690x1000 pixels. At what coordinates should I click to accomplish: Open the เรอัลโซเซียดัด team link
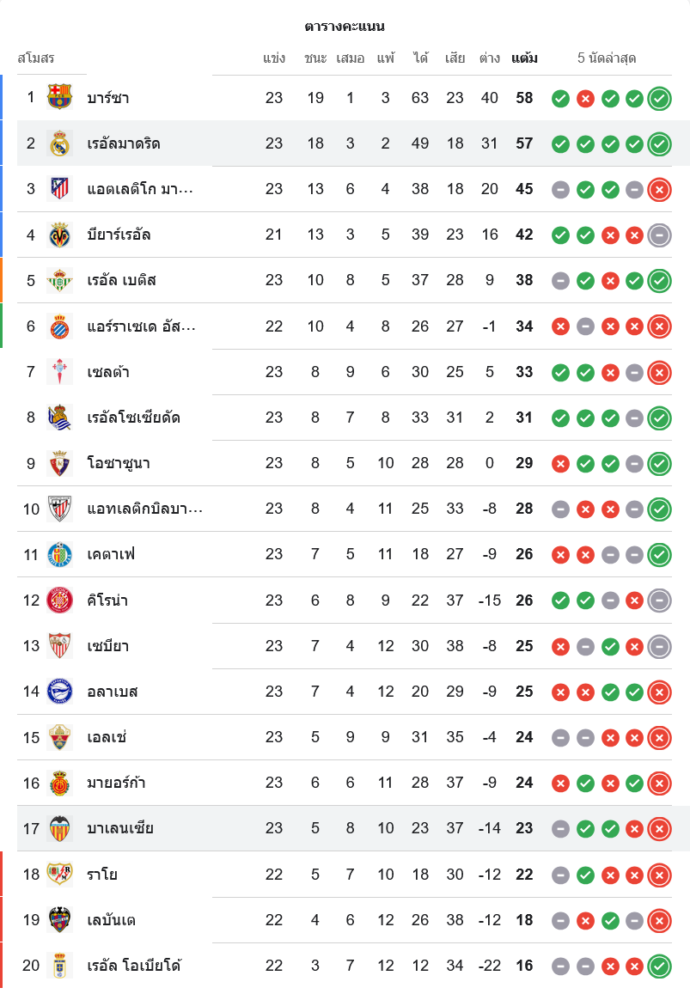(x=134, y=418)
